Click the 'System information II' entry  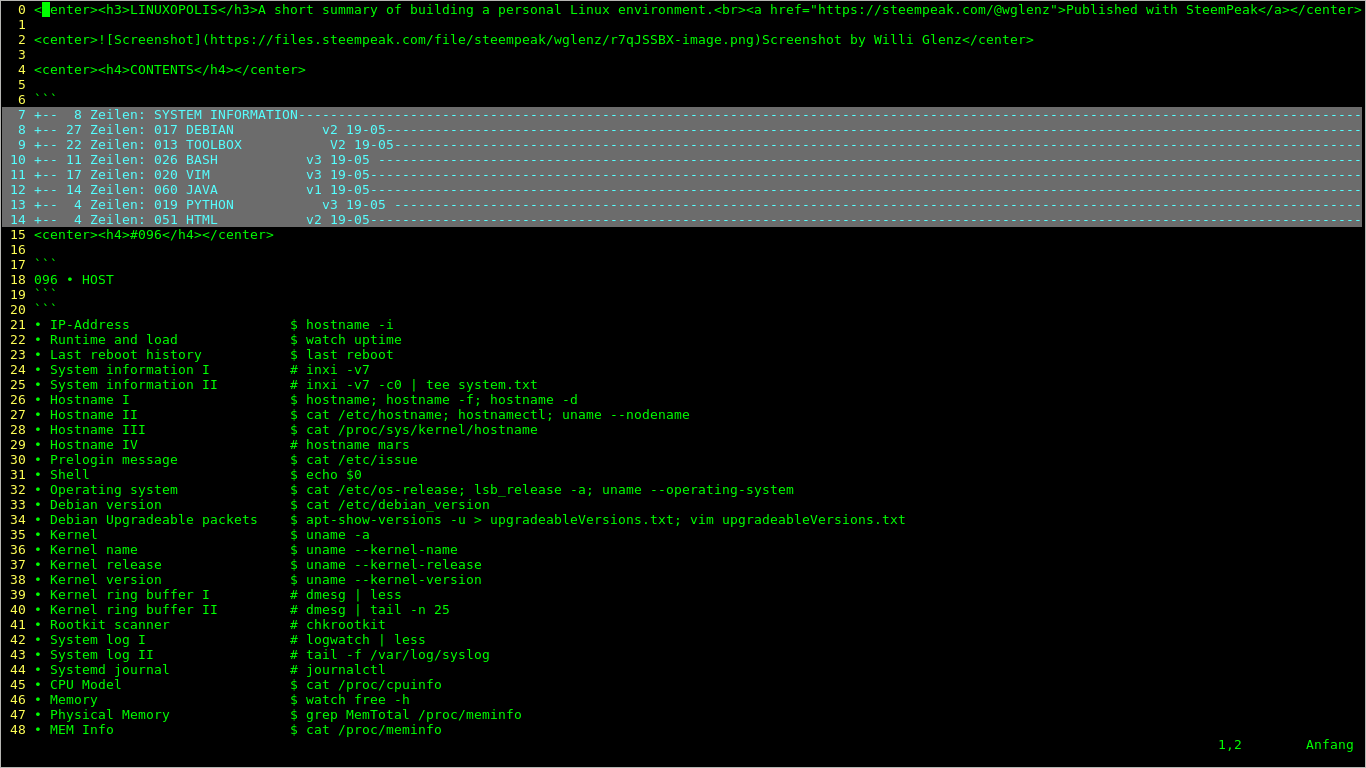(134, 385)
